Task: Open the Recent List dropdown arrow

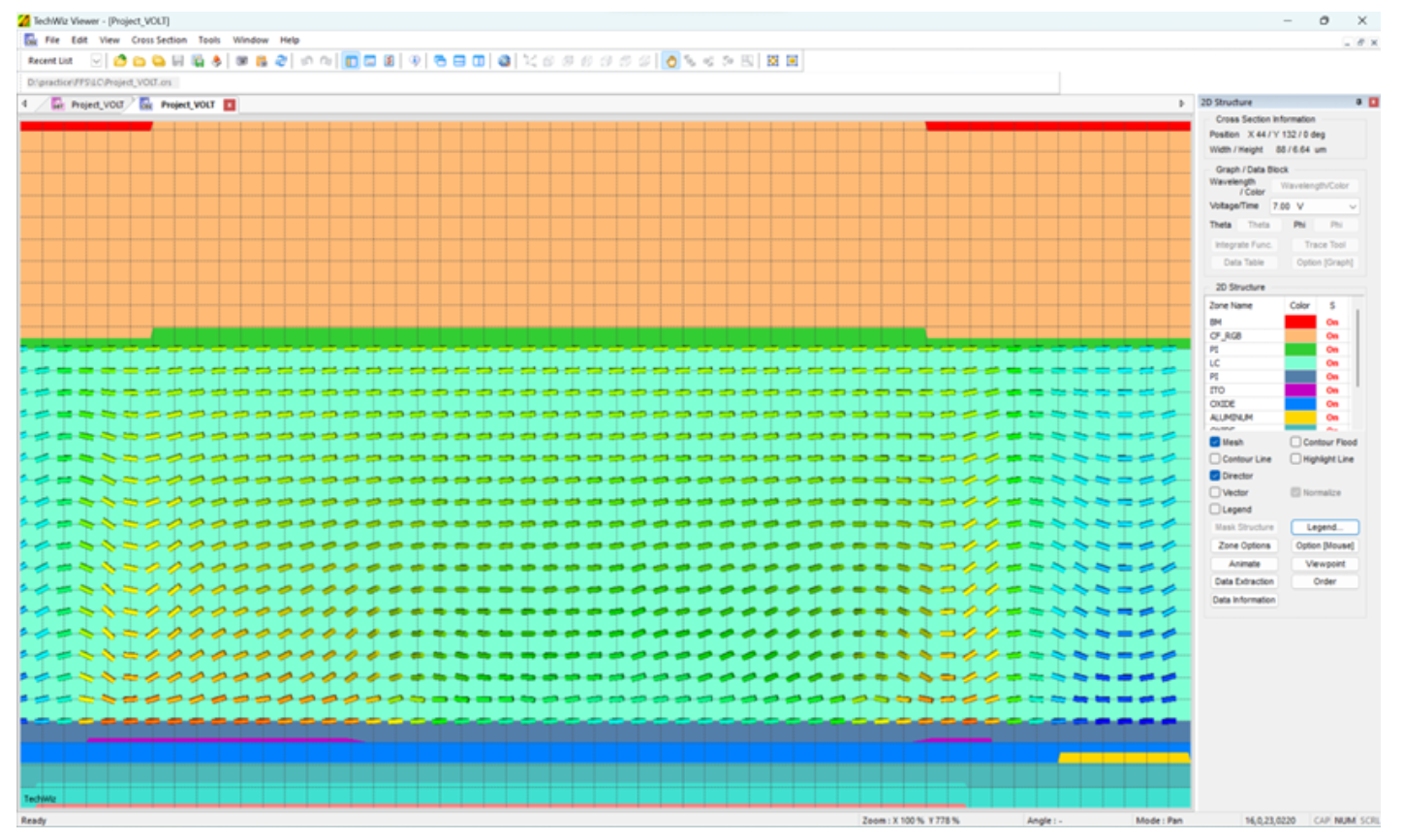Action: [x=96, y=61]
